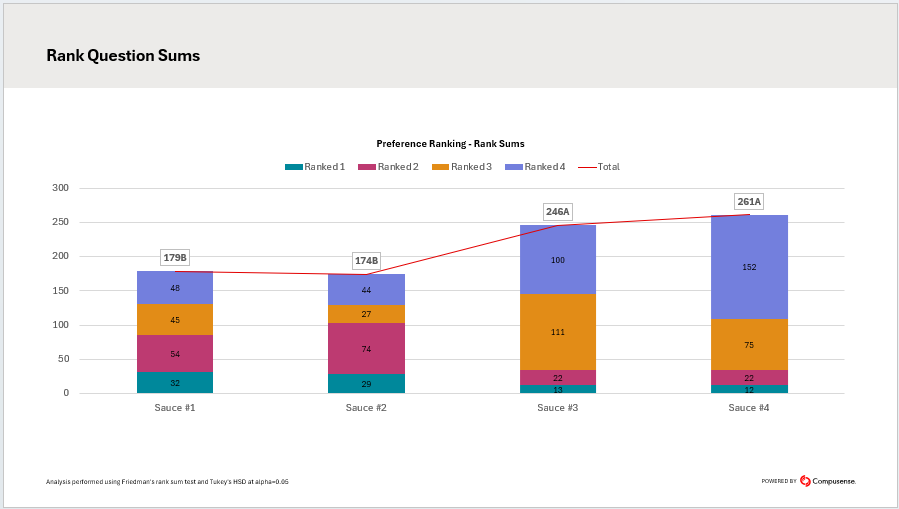Select the Friedman's rank sum test footnote
Screen dimensions: 899x509
(x=167, y=482)
